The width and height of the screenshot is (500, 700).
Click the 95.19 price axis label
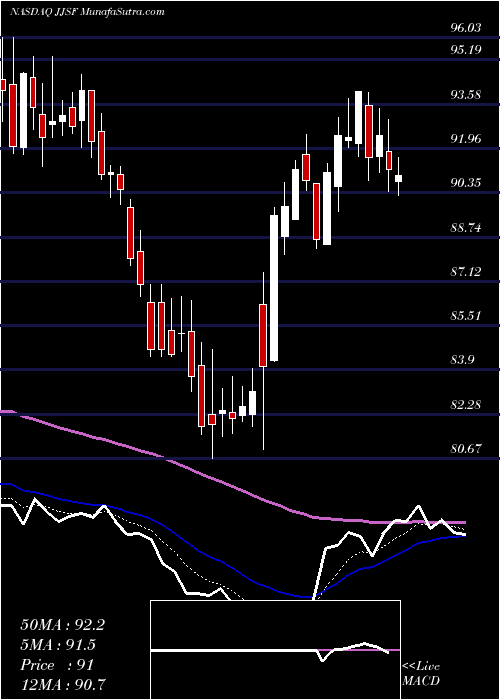[466, 49]
